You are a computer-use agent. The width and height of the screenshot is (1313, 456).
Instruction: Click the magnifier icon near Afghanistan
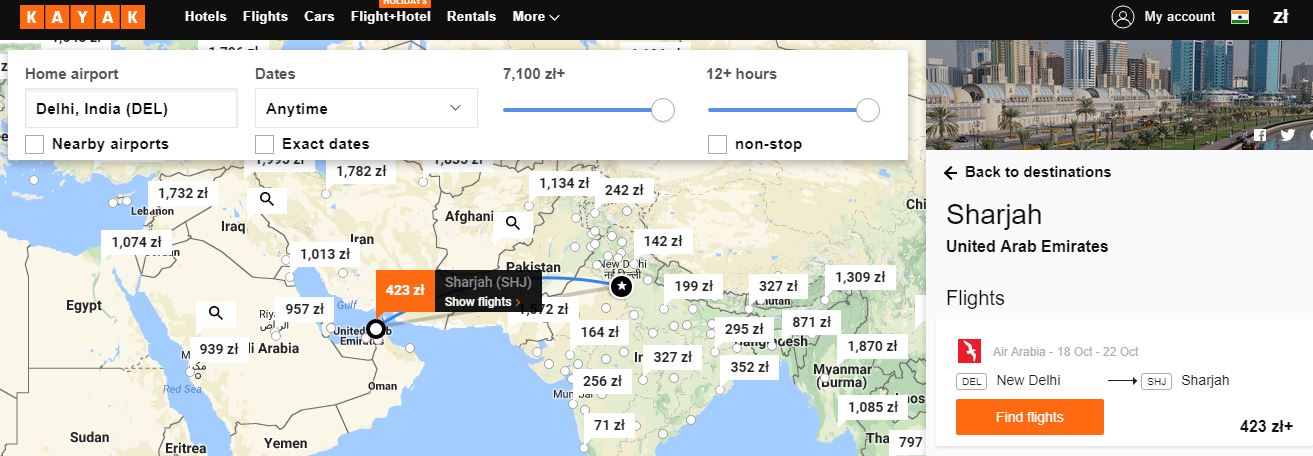(x=513, y=222)
